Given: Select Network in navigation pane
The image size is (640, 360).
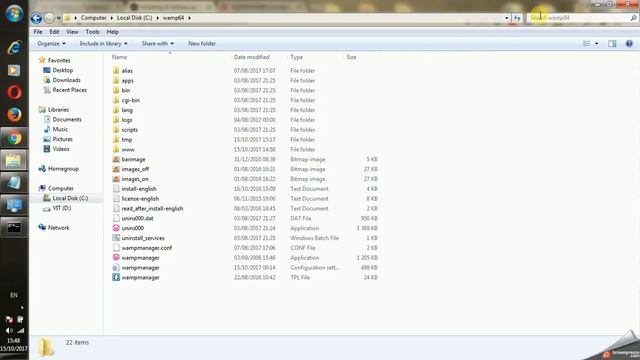Looking at the screenshot, I should (58, 228).
